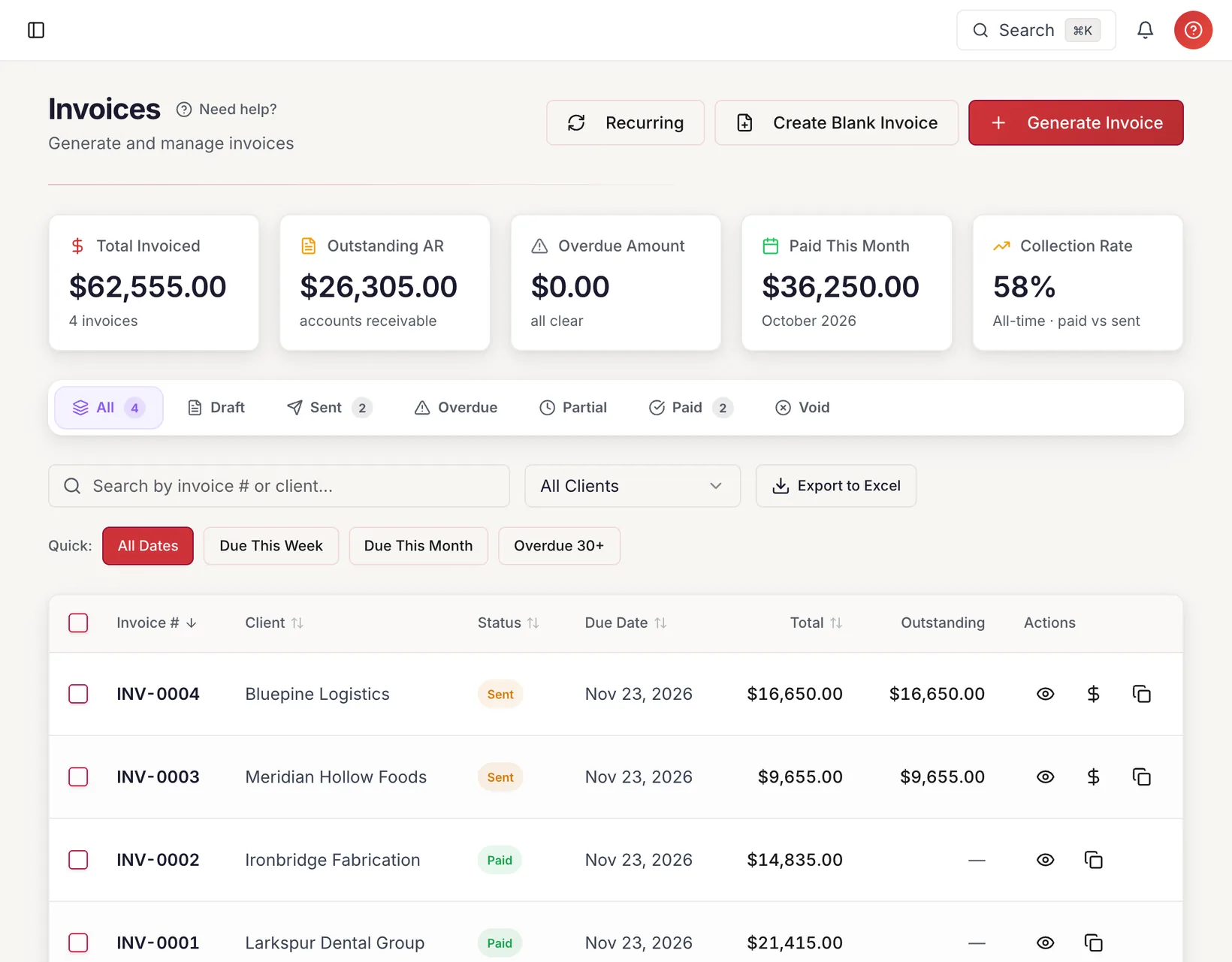Expand the All Clients dropdown
Viewport: 1232px width, 962px height.
pos(633,486)
